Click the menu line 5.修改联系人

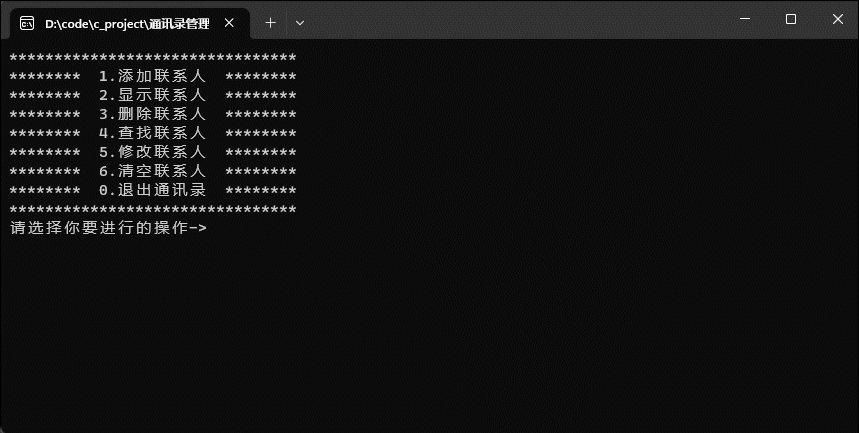pyautogui.click(x=152, y=152)
